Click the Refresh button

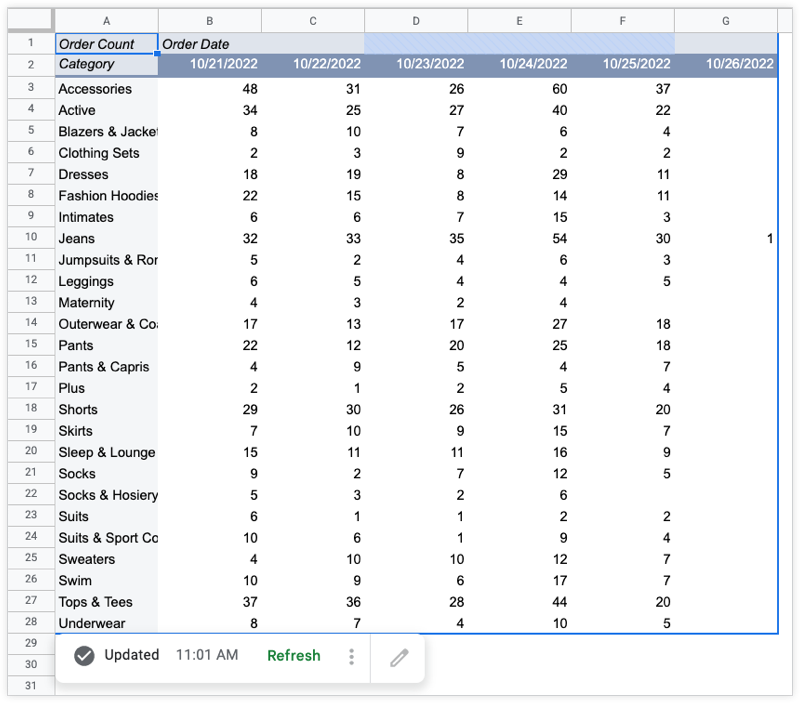click(x=293, y=656)
